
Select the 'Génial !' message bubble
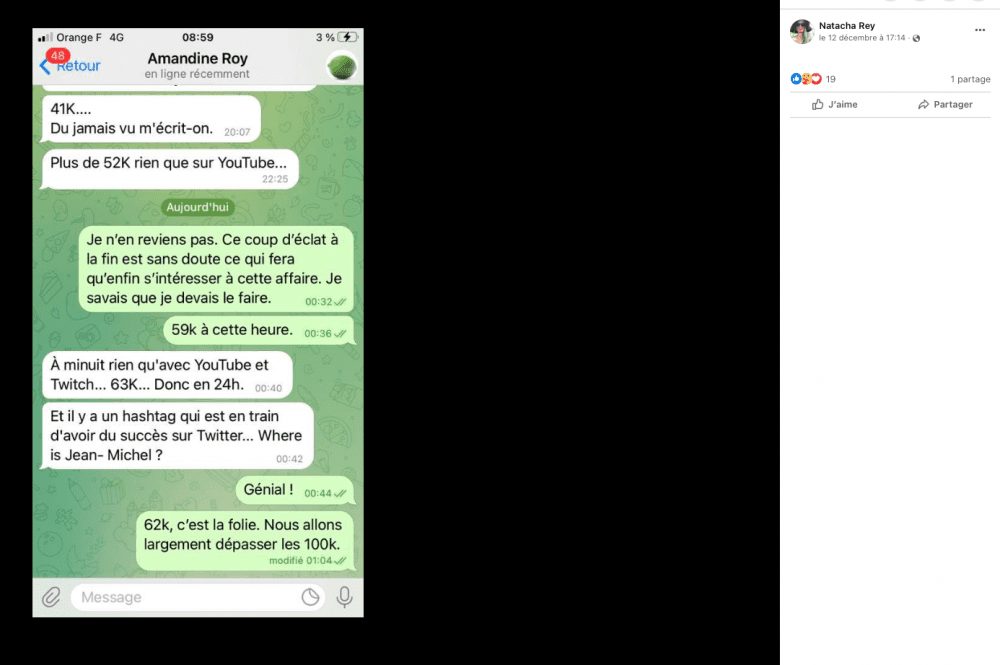click(x=295, y=490)
